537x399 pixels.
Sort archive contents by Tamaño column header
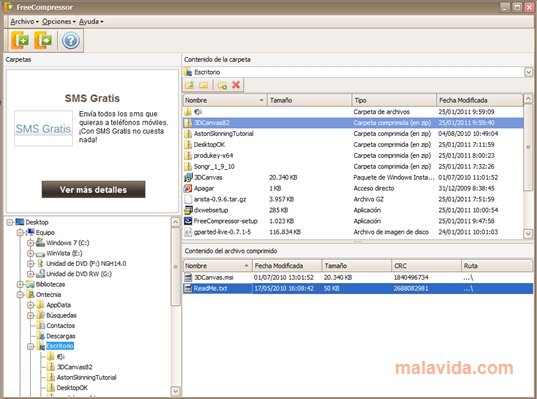click(x=357, y=266)
